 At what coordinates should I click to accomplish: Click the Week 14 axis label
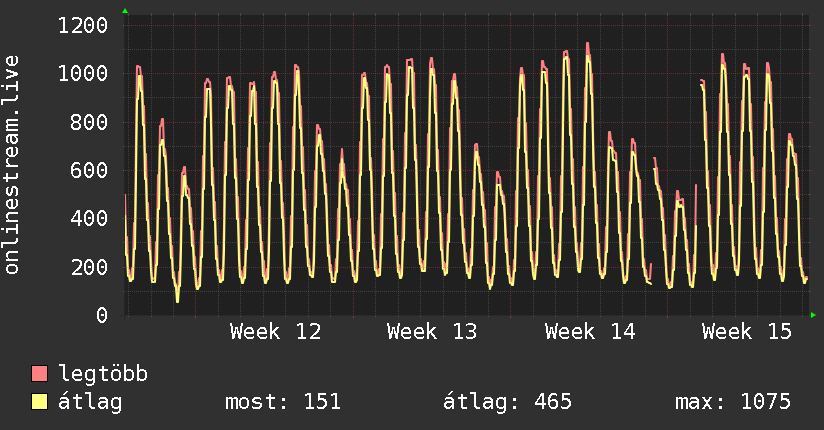(590, 332)
